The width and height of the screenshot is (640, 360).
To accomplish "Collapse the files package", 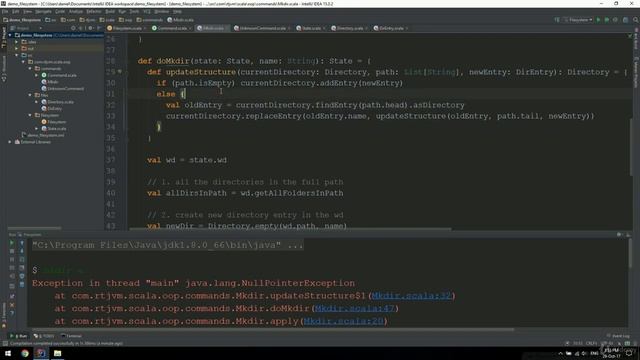I will pyautogui.click(x=30, y=95).
